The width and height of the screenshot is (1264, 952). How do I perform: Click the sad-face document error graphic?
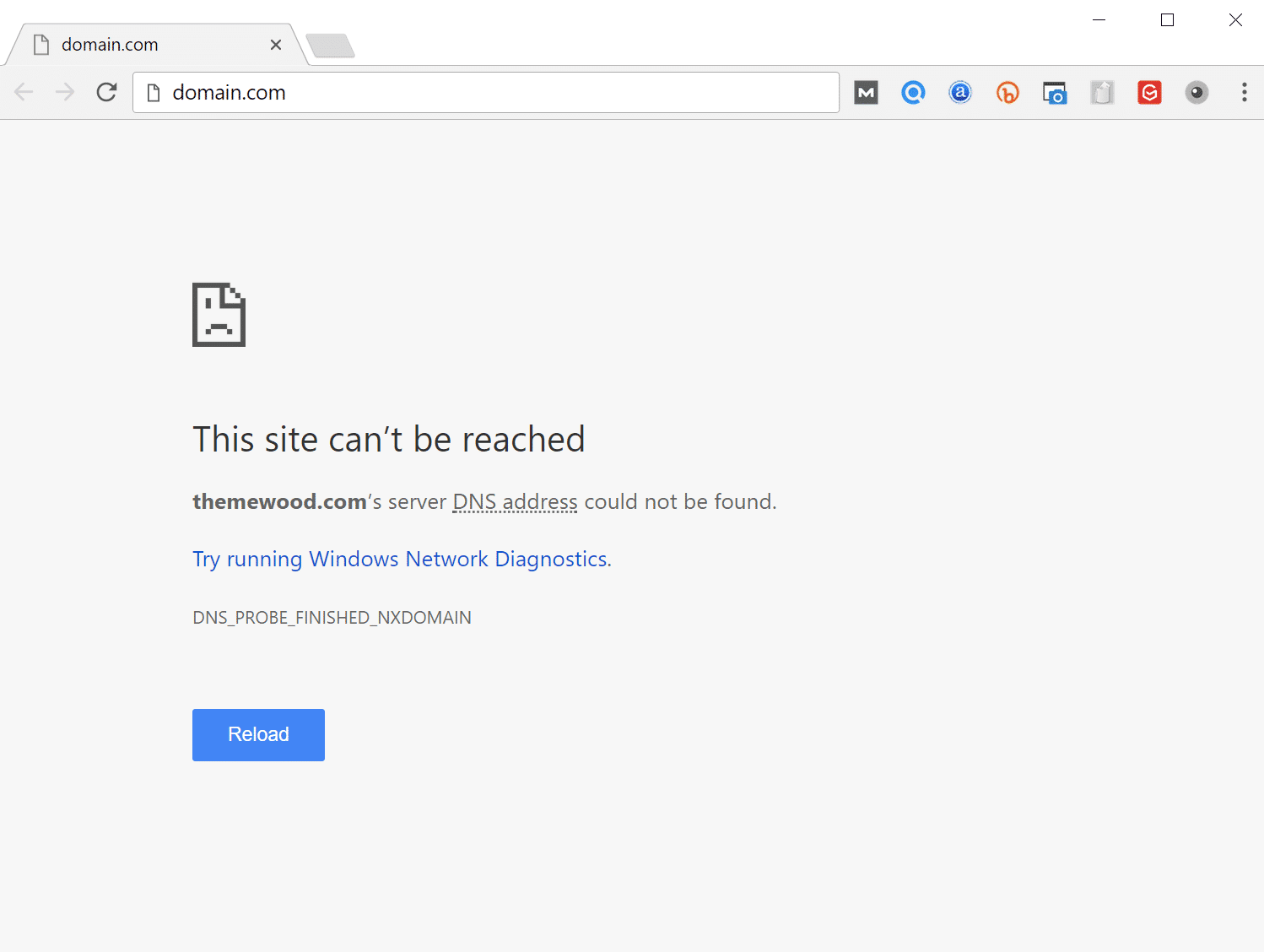219,314
